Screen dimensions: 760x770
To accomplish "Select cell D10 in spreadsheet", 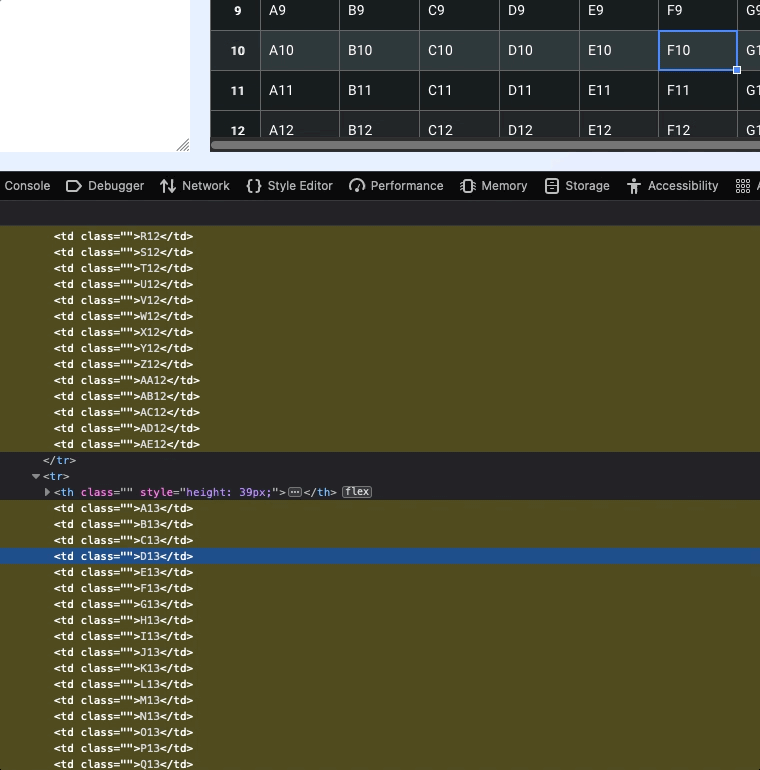I will pyautogui.click(x=540, y=51).
